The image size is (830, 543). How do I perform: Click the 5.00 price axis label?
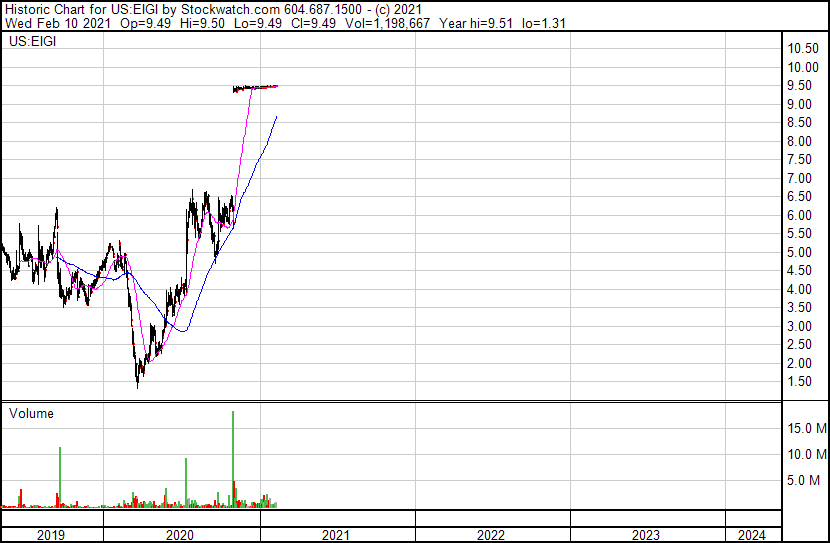tap(799, 252)
